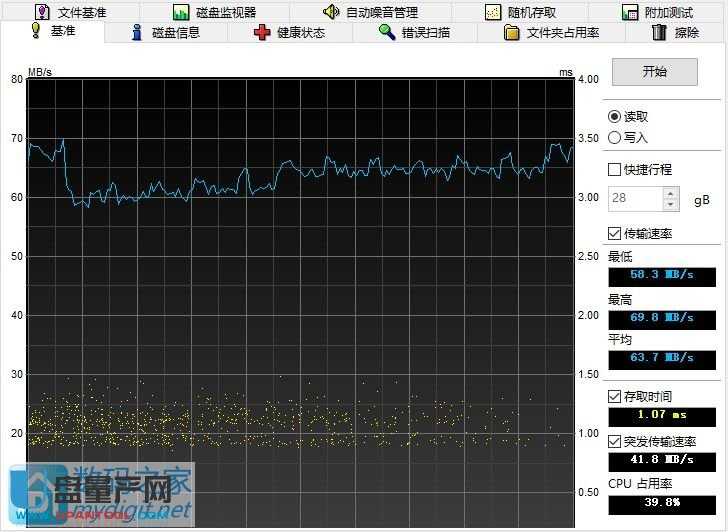Click the 随机存取 tab icon

click(493, 12)
